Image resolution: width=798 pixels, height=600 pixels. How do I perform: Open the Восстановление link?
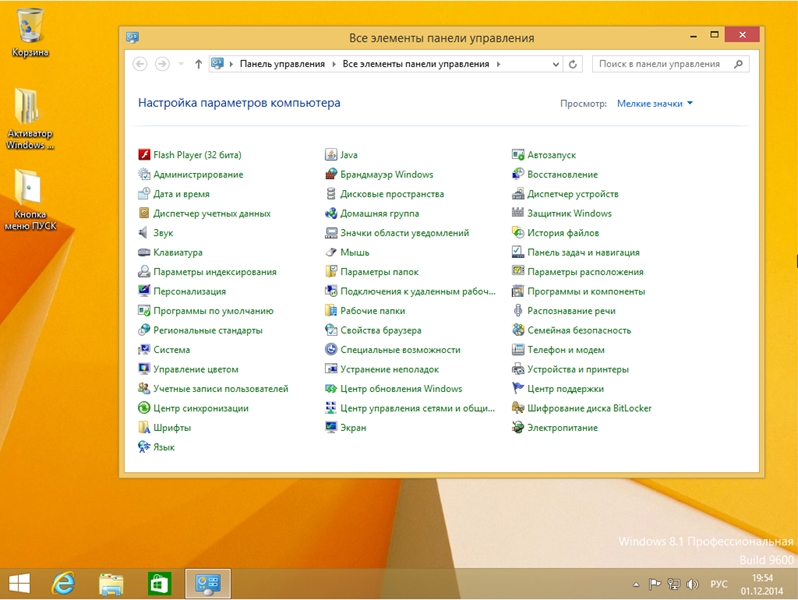pos(562,175)
